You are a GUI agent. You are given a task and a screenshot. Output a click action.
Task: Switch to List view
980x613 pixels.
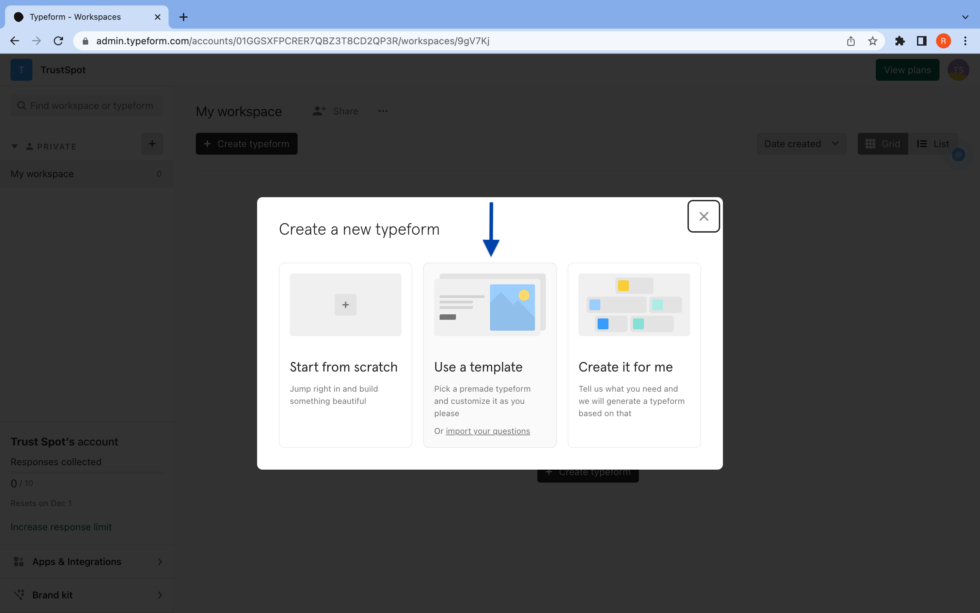point(934,143)
